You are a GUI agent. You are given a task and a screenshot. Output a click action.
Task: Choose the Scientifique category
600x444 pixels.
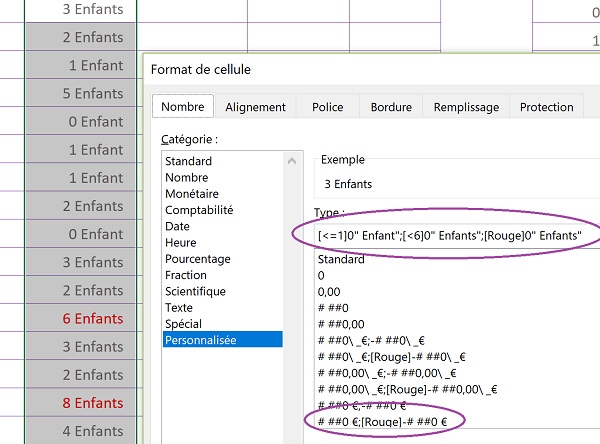(x=197, y=291)
